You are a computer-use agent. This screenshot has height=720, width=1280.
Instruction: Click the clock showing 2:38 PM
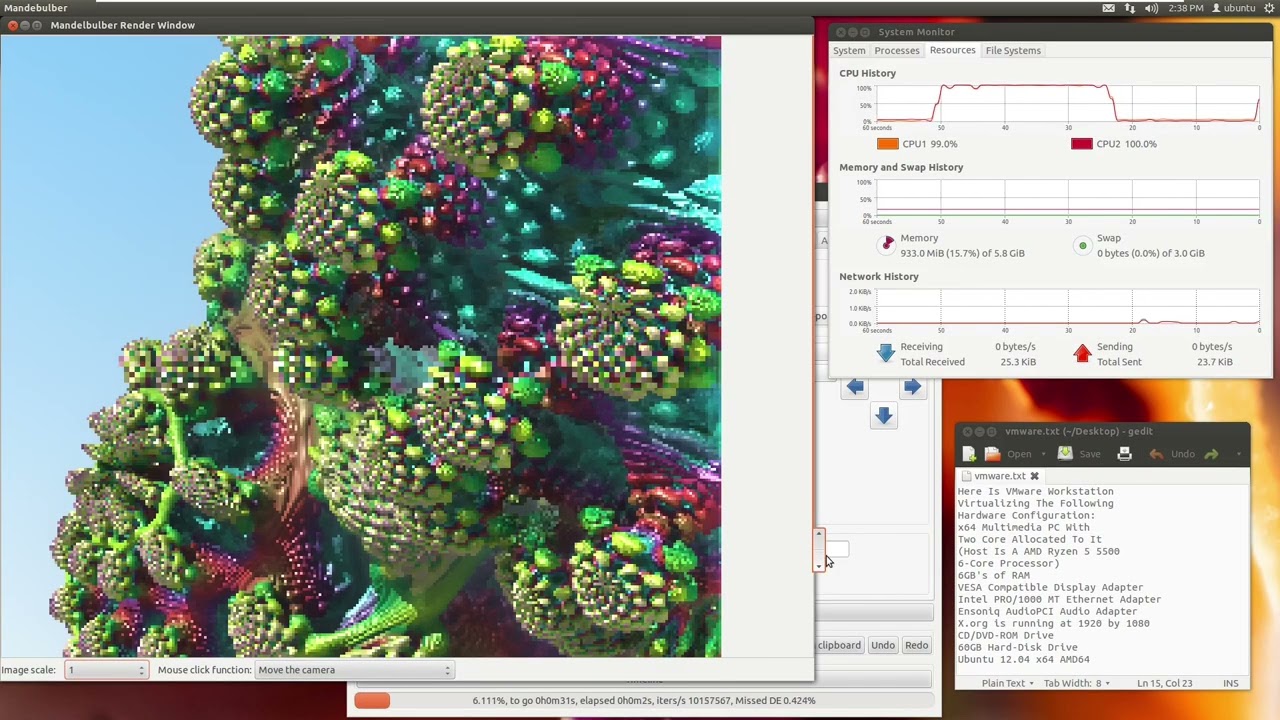pos(1186,8)
